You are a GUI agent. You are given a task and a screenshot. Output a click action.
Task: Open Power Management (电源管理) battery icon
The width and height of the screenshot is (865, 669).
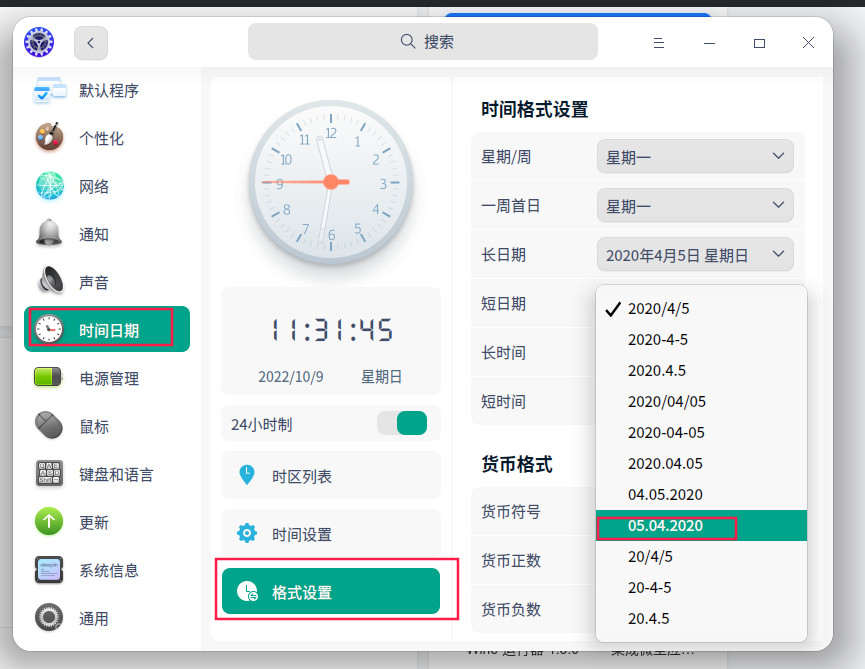49,378
